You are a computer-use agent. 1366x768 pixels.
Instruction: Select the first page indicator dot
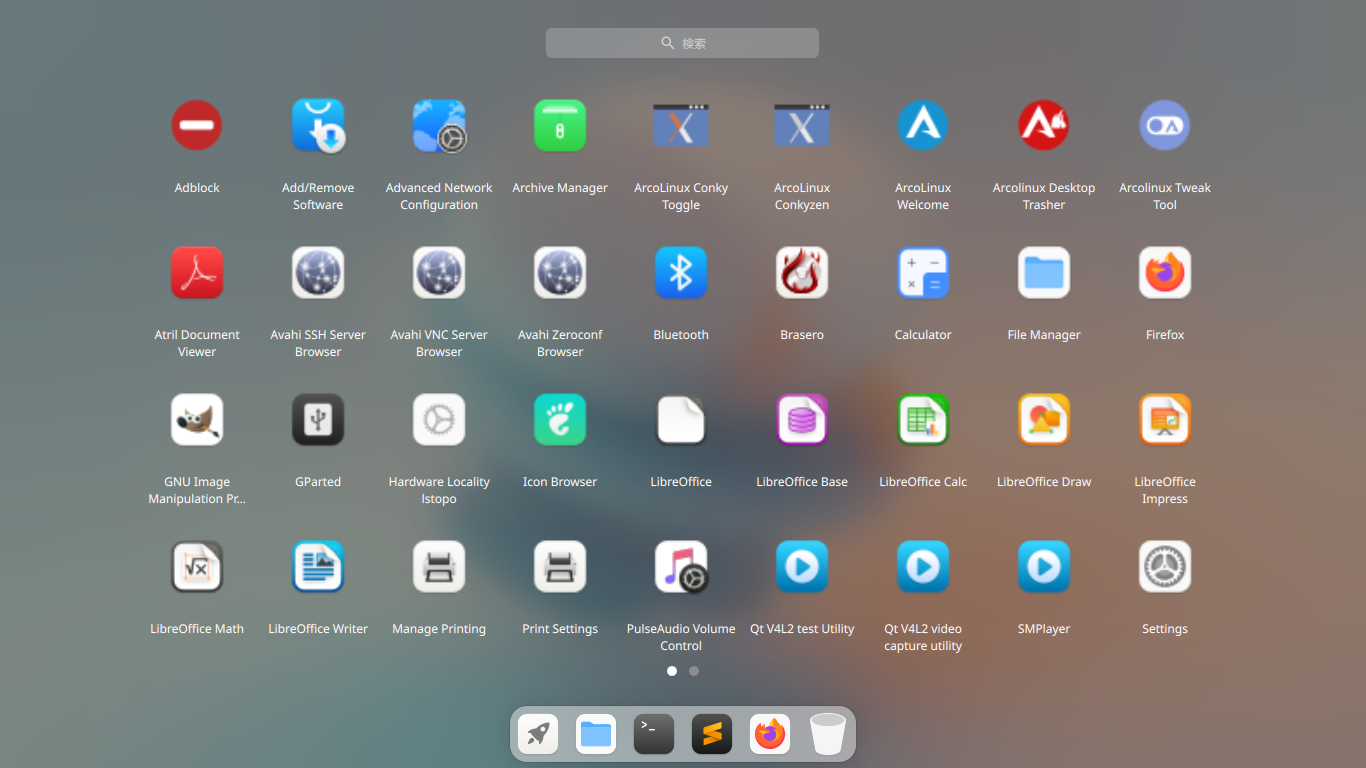(x=672, y=671)
